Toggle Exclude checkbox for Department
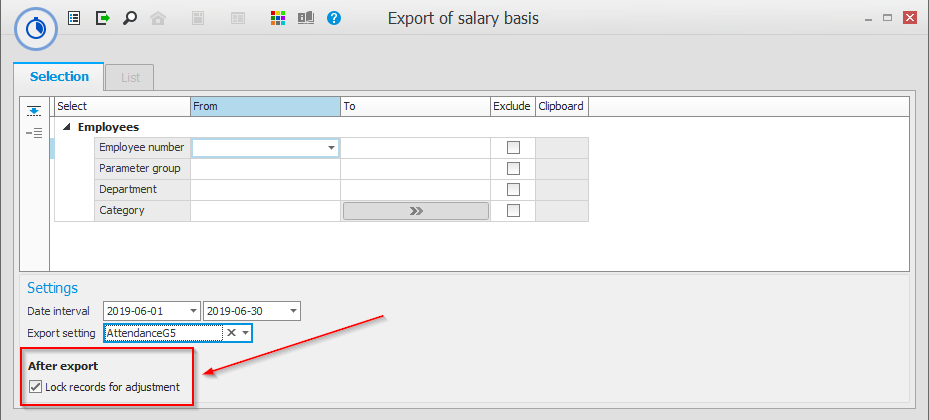Screen dimensions: 929x420 (513, 190)
